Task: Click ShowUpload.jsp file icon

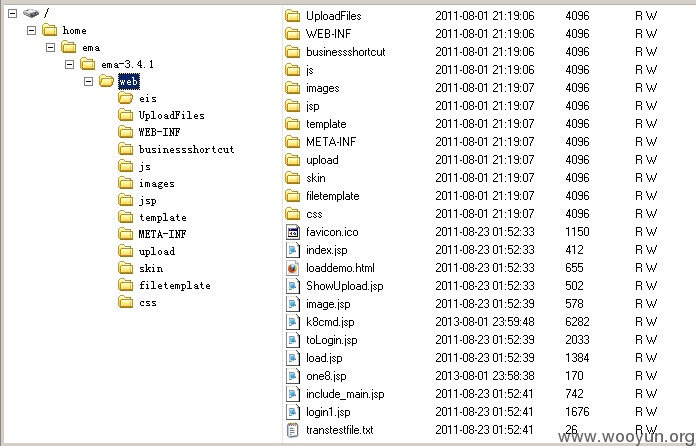Action: pos(293,286)
